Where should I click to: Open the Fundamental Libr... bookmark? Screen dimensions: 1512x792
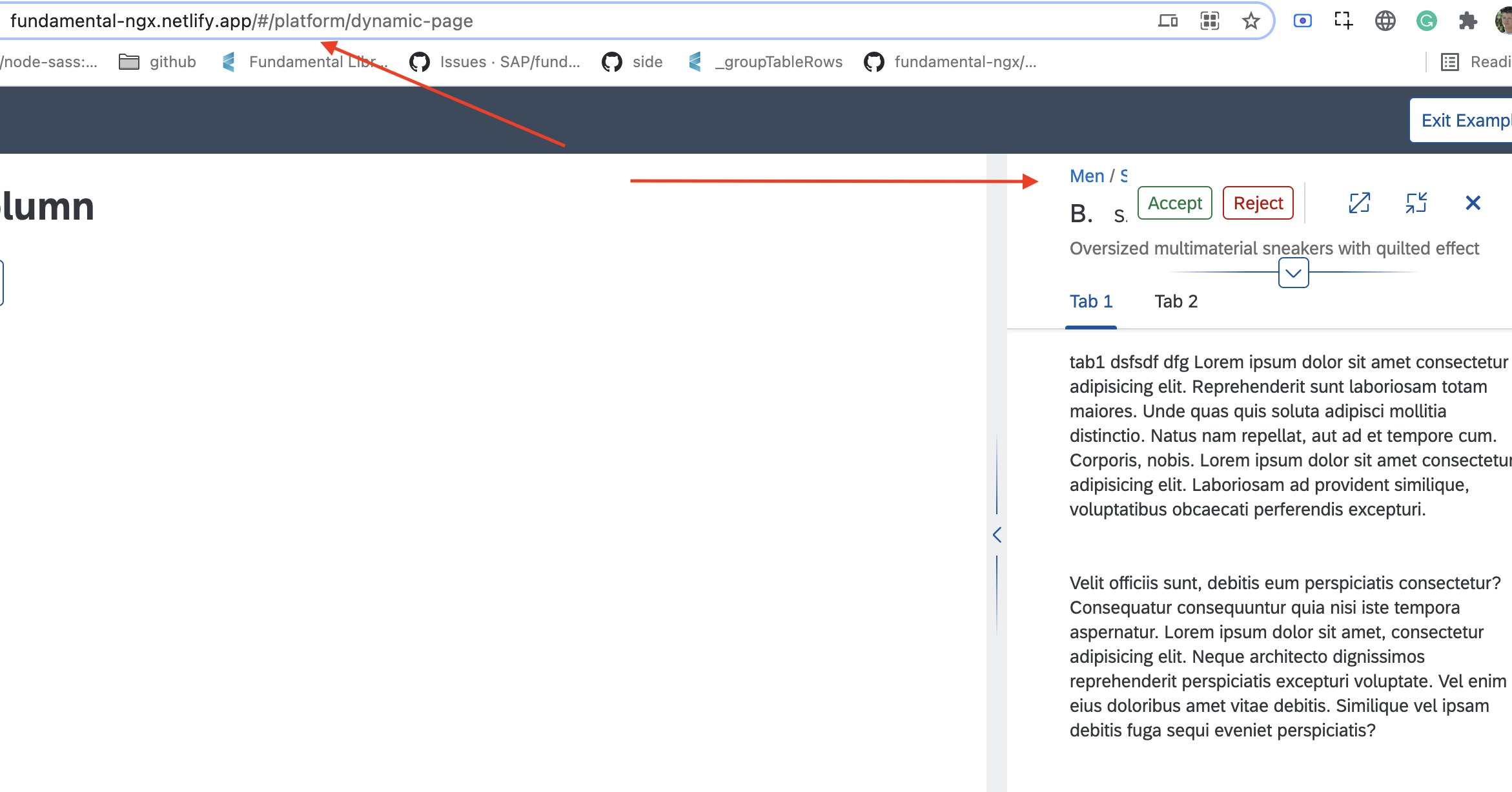click(x=305, y=61)
